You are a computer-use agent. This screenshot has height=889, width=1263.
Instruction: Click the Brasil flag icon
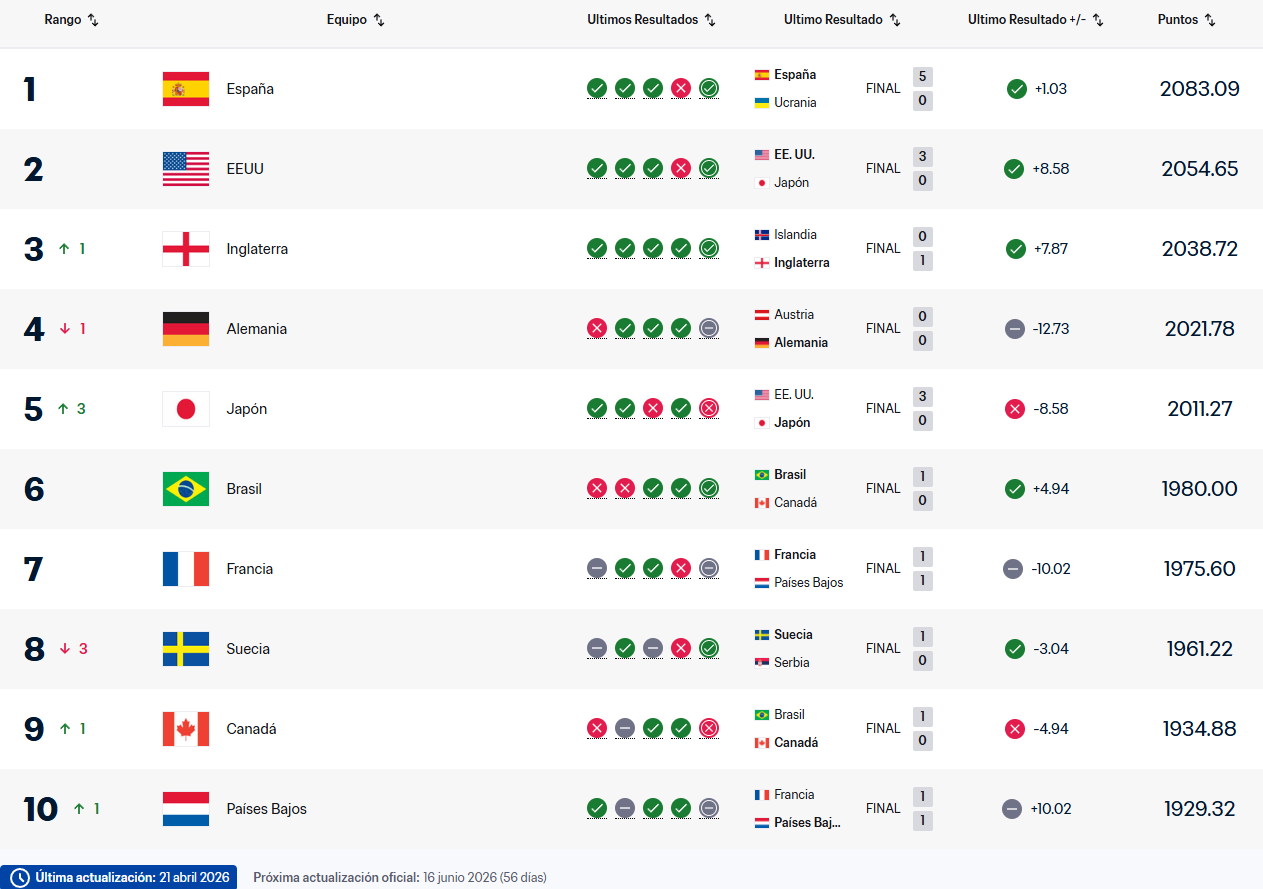pyautogui.click(x=185, y=488)
